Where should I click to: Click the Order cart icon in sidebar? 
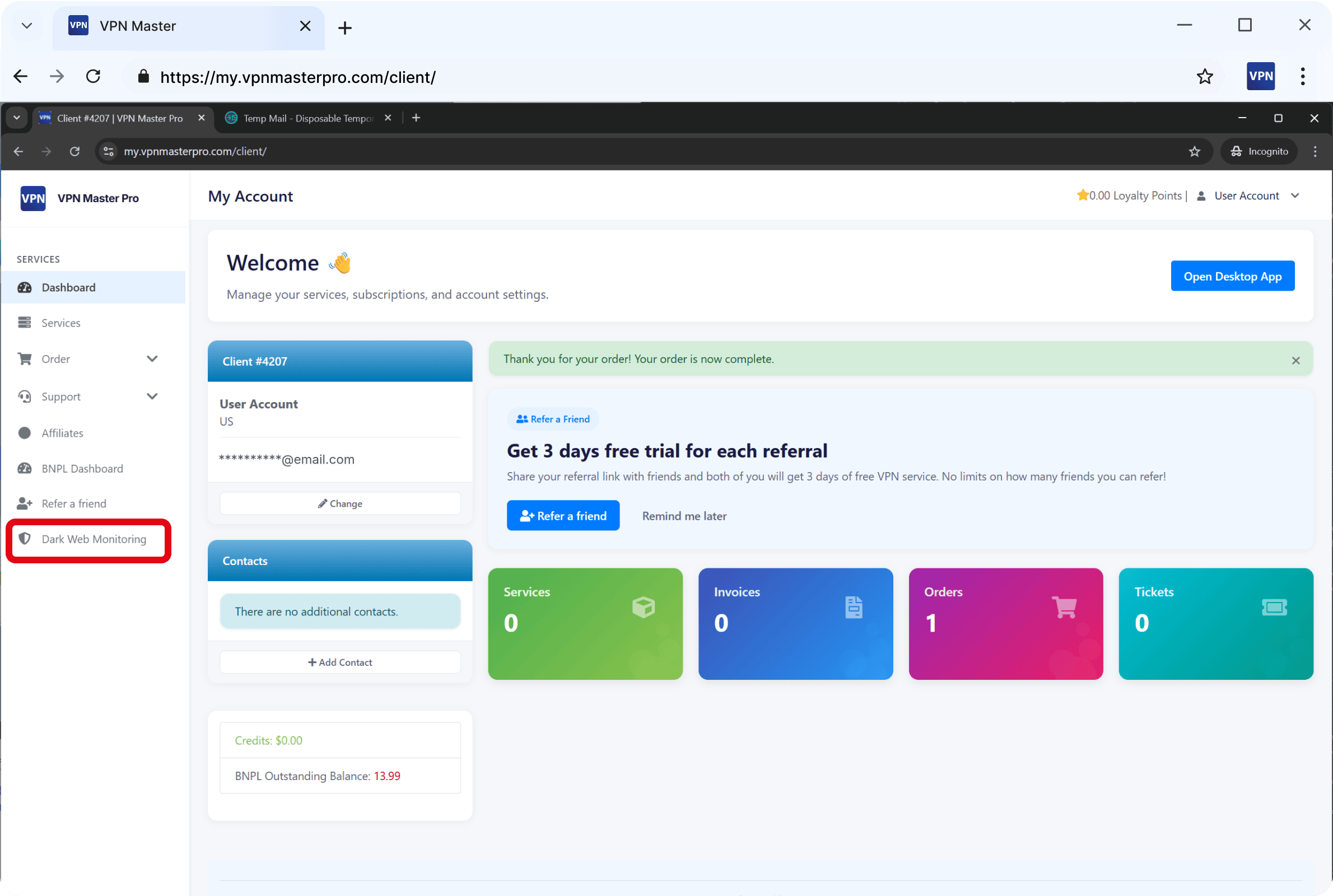click(25, 359)
